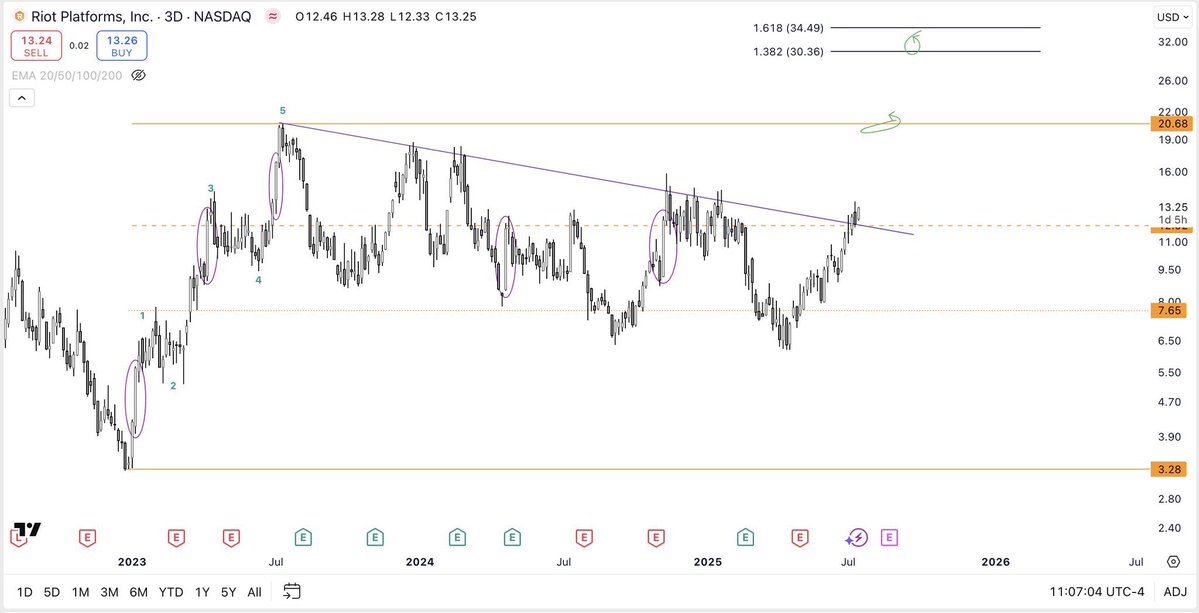Open the EMA 20/50/100/200 indicator label

(x=67, y=75)
